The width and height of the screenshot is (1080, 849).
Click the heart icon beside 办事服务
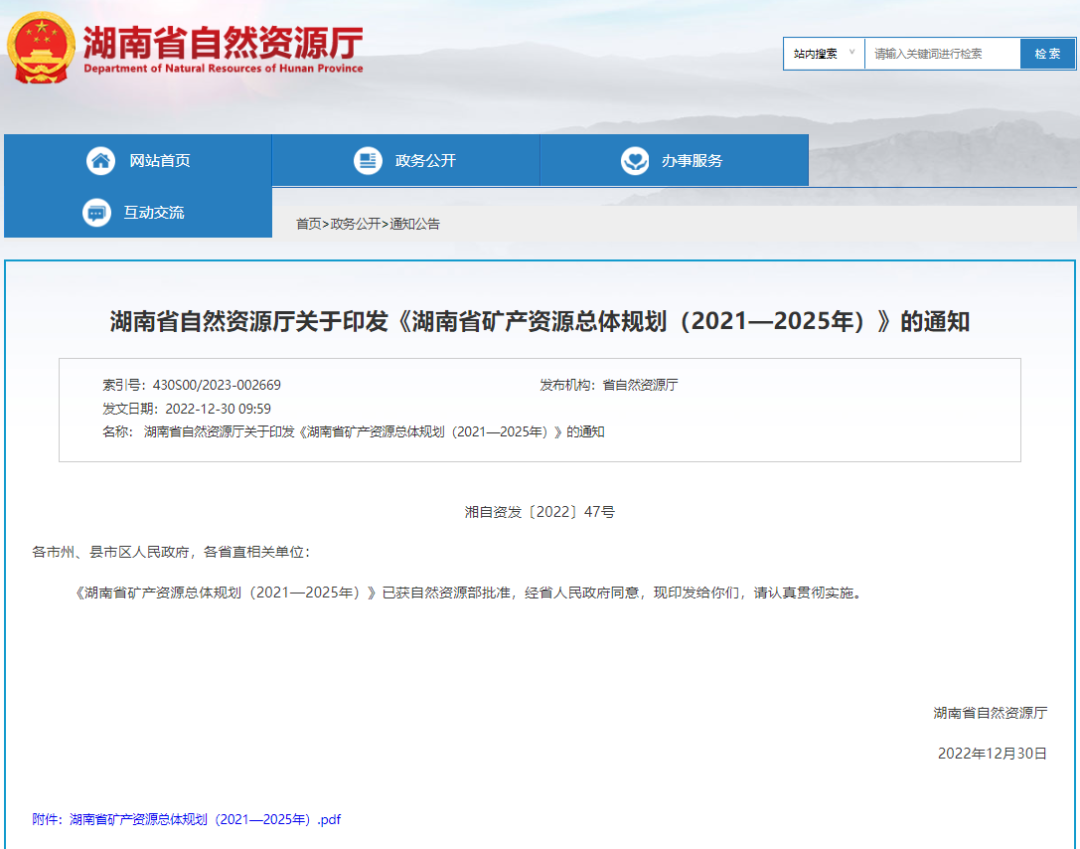pos(634,161)
